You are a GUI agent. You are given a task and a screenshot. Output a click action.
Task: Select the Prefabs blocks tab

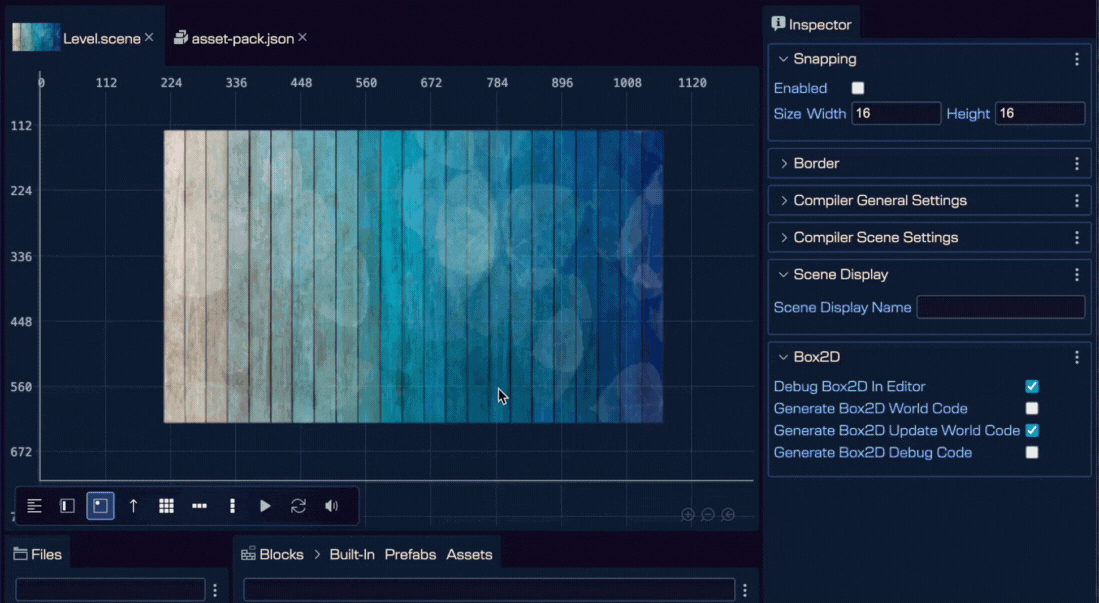[410, 555]
